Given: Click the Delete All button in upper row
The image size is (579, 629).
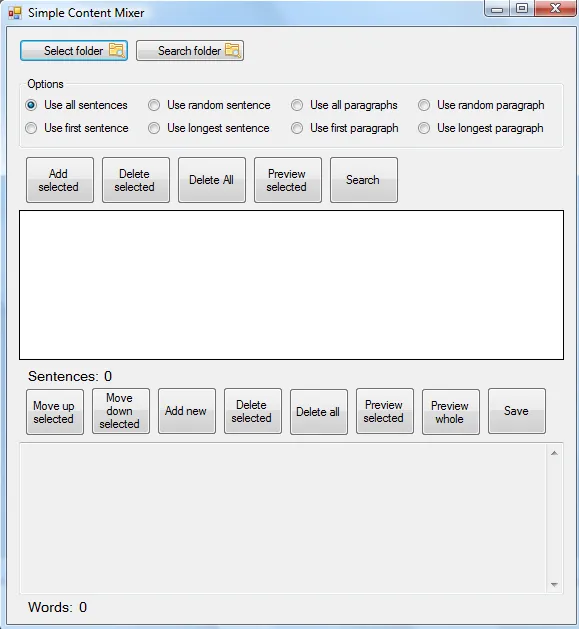Looking at the screenshot, I should pos(212,180).
